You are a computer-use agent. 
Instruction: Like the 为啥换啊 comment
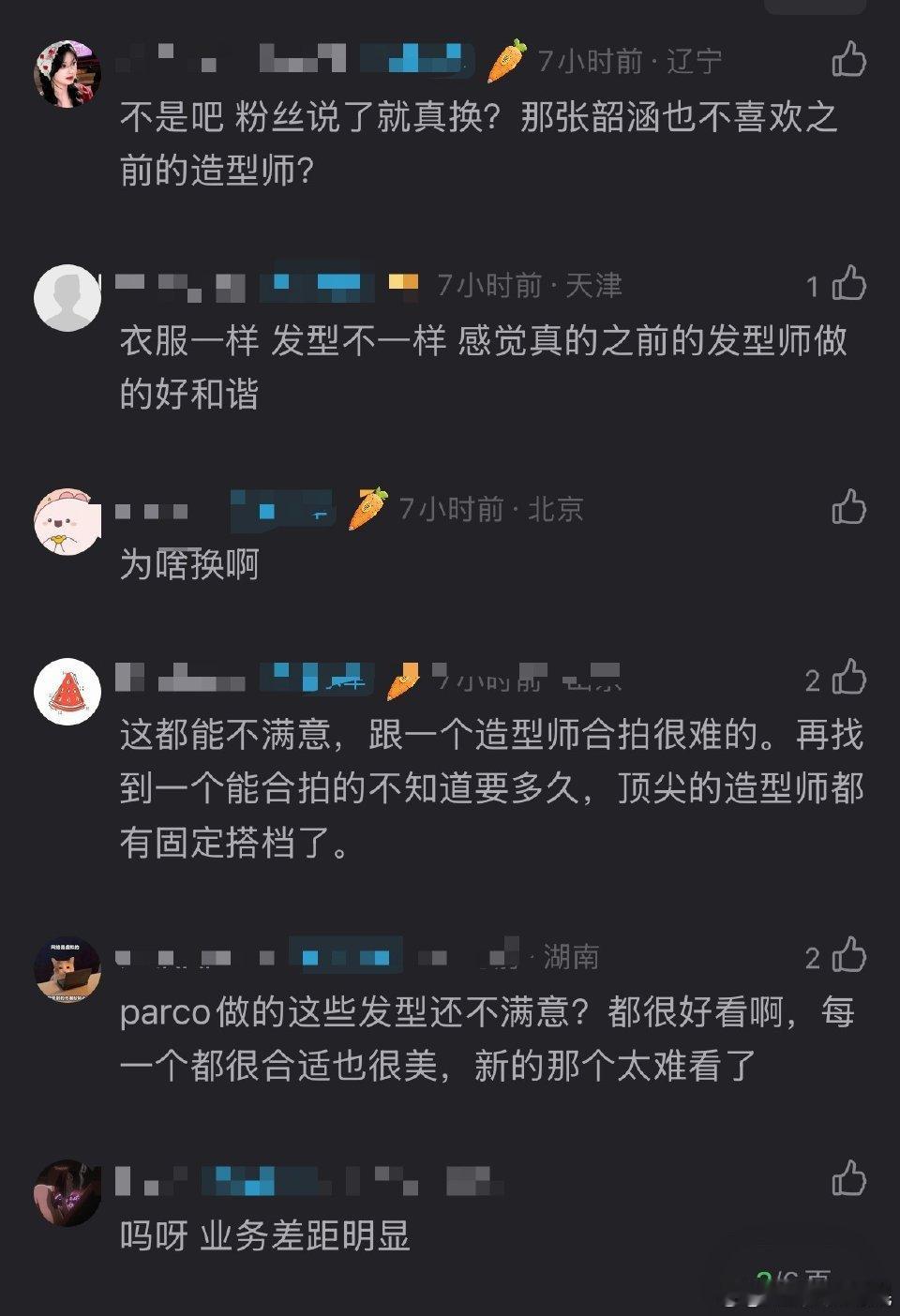849,506
